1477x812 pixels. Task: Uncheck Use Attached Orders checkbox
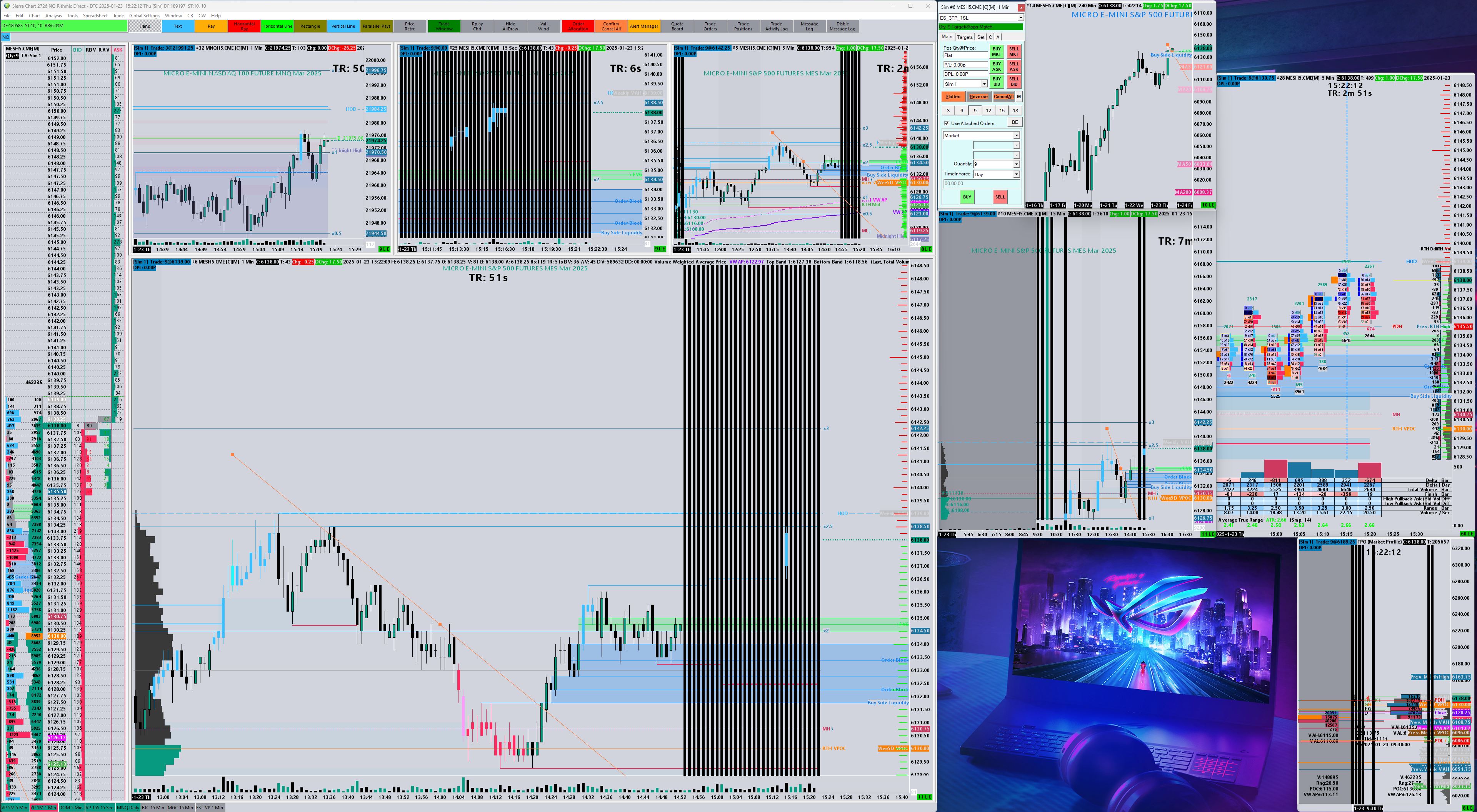point(947,123)
